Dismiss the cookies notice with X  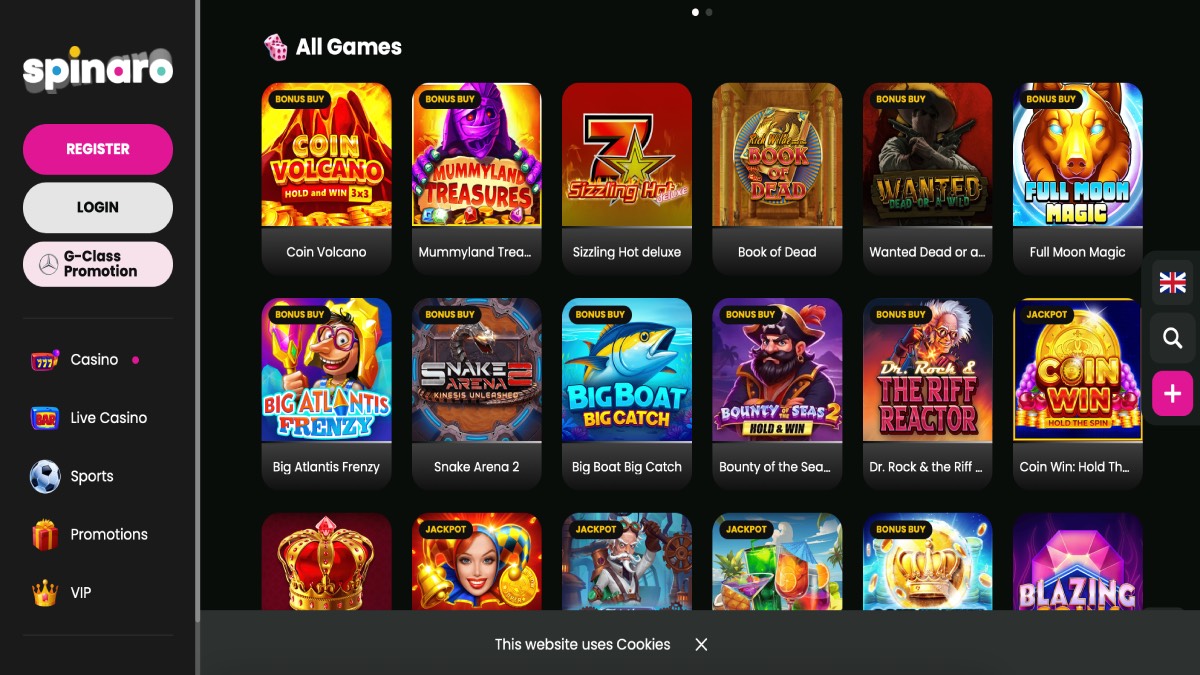pos(701,644)
